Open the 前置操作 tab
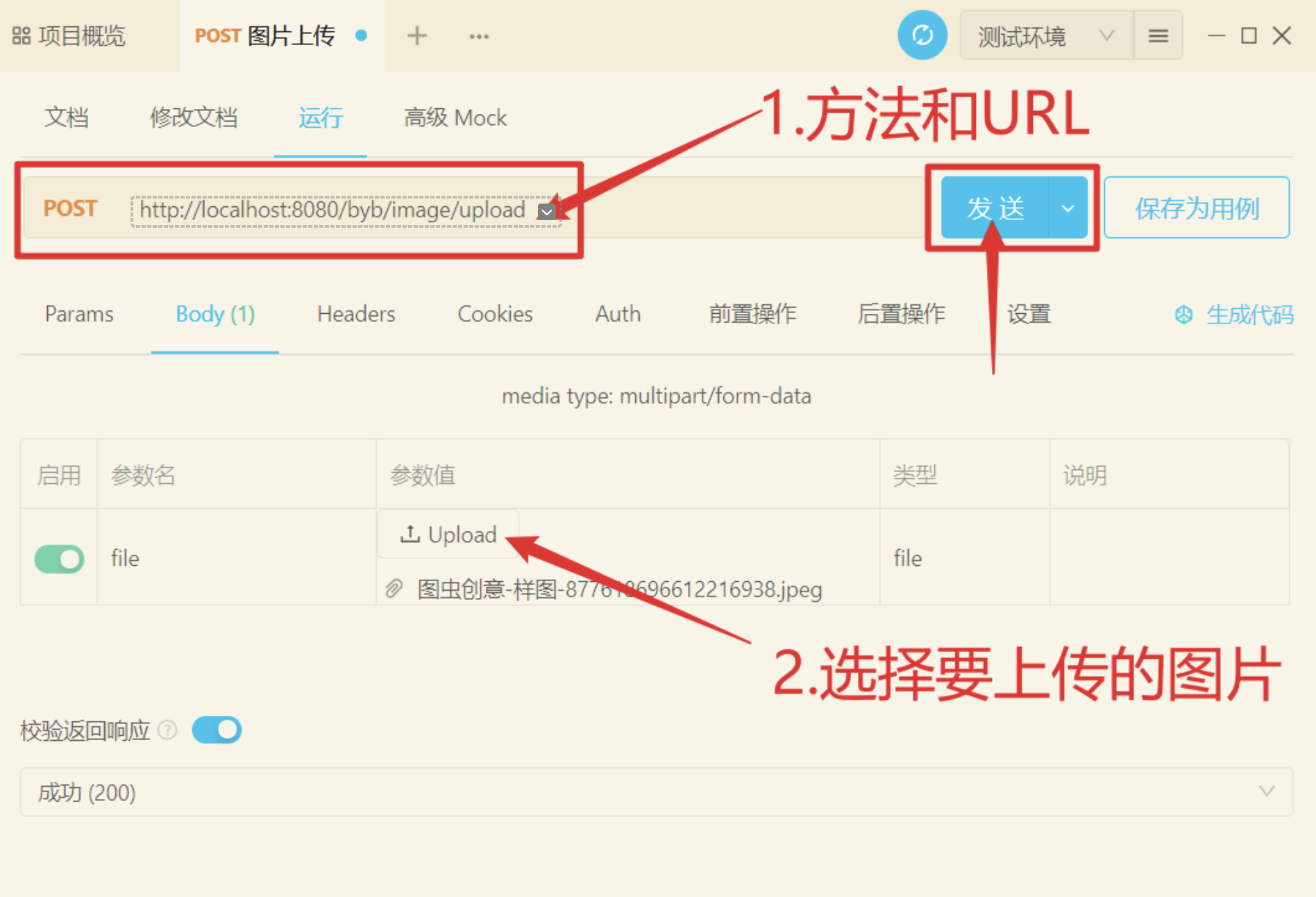1316x897 pixels. 752,314
